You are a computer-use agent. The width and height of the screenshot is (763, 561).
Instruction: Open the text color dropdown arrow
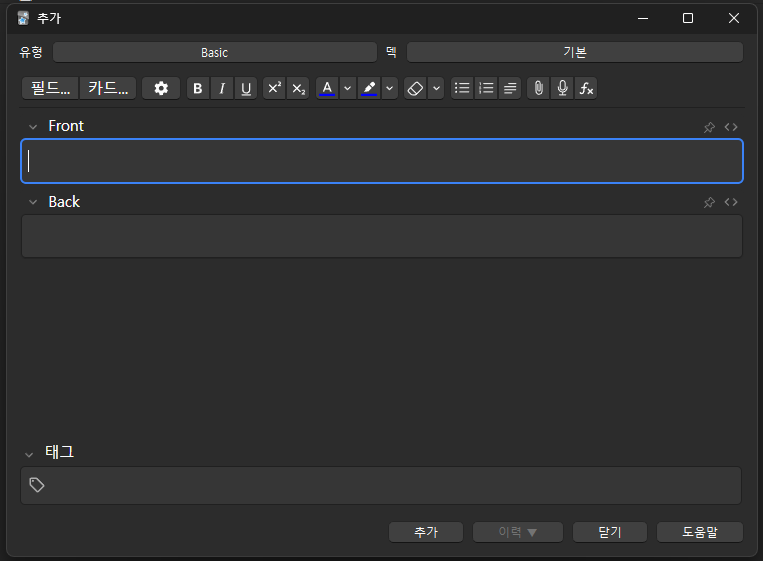347,88
